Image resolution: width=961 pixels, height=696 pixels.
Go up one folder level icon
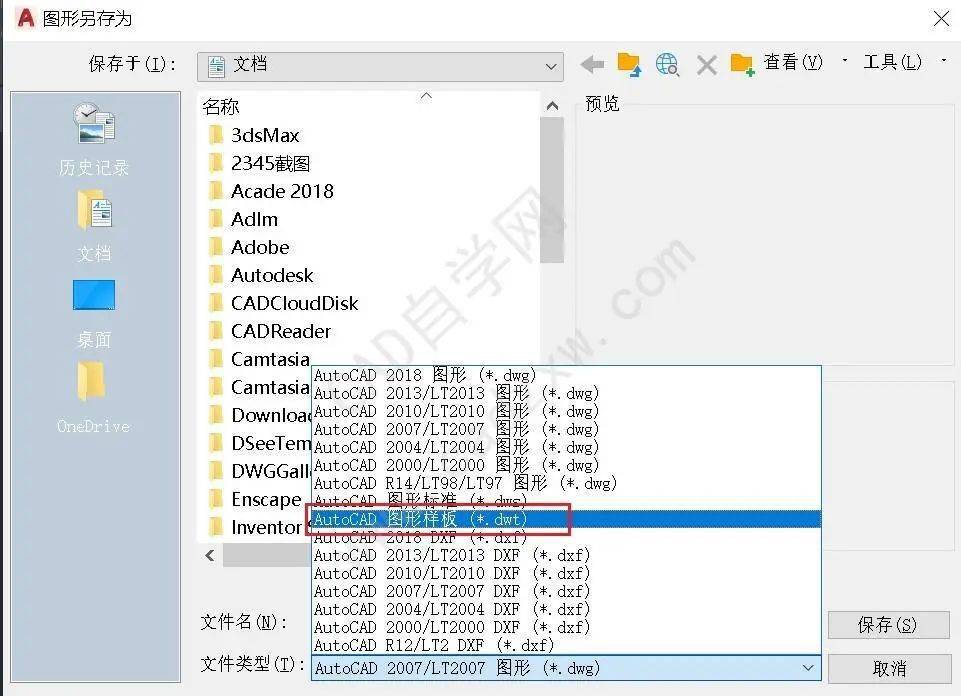pos(629,64)
